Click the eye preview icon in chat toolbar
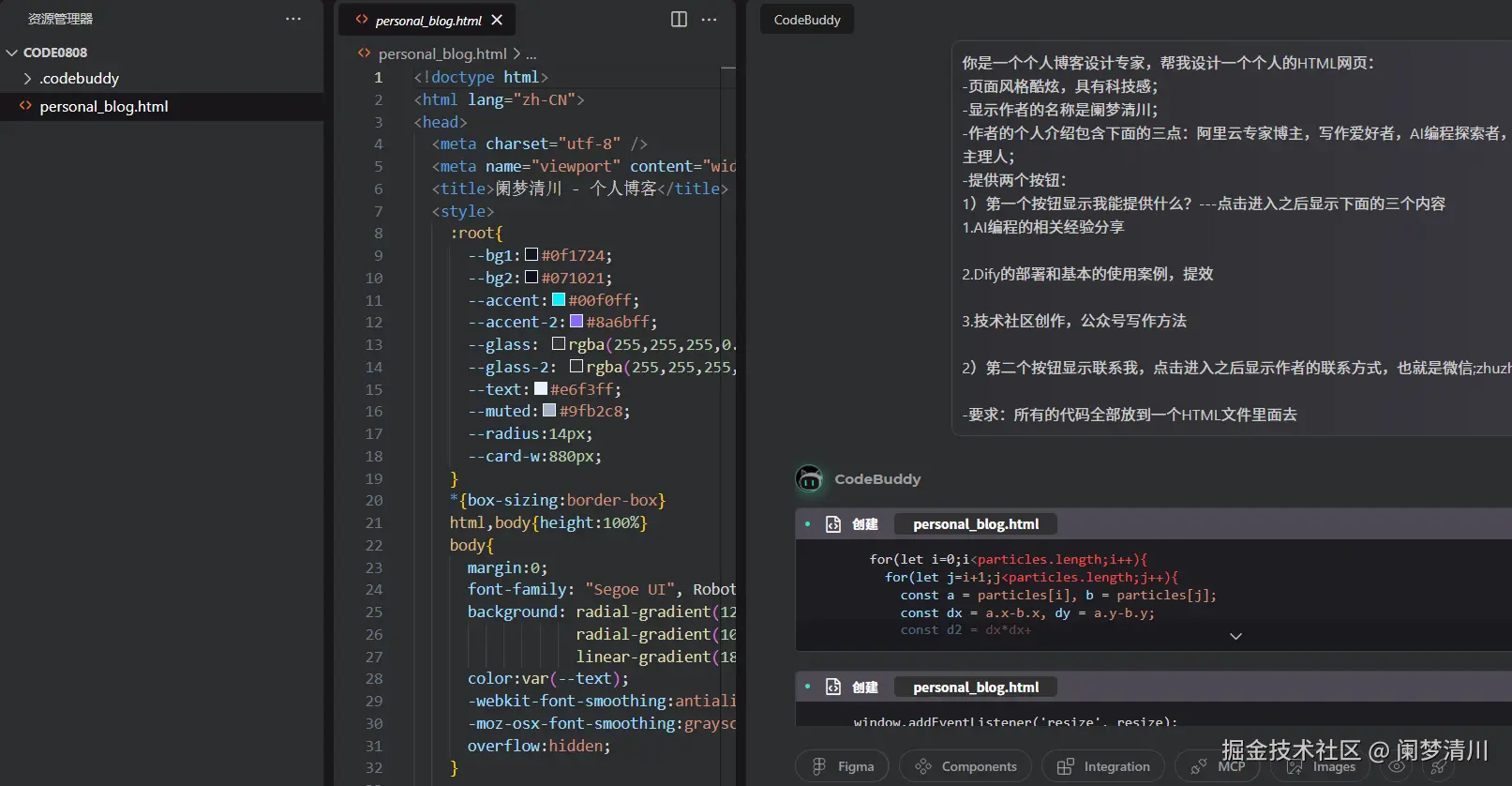Screen dimensions: 1512x786 tap(1397, 766)
